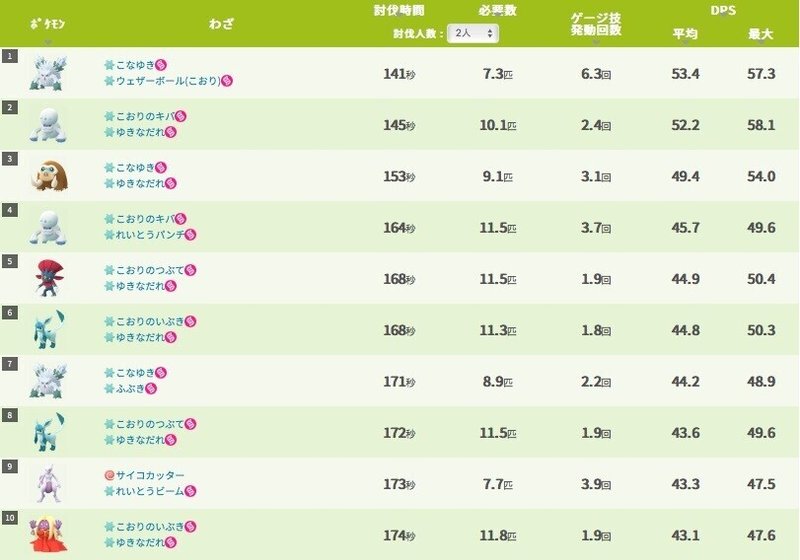Screen dimensions: 800x560
Task: Sort by 必要数 column header
Action: click(x=497, y=11)
